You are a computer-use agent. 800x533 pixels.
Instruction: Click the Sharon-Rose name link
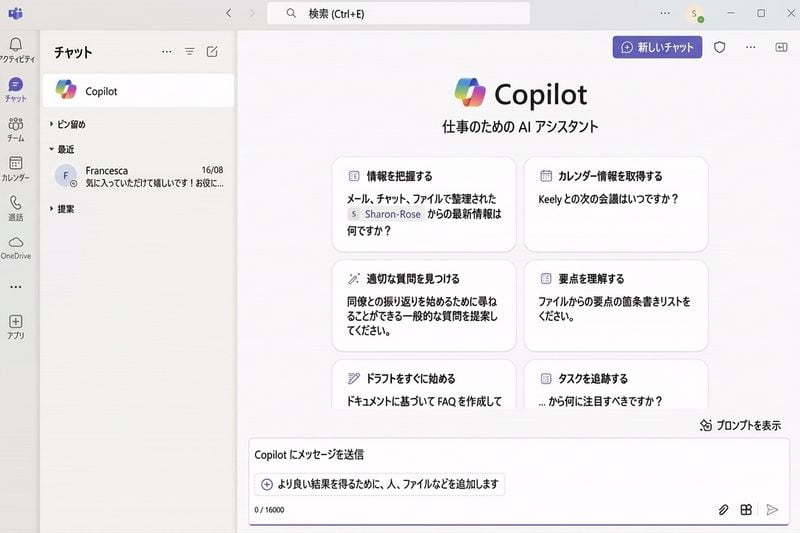pos(392,214)
